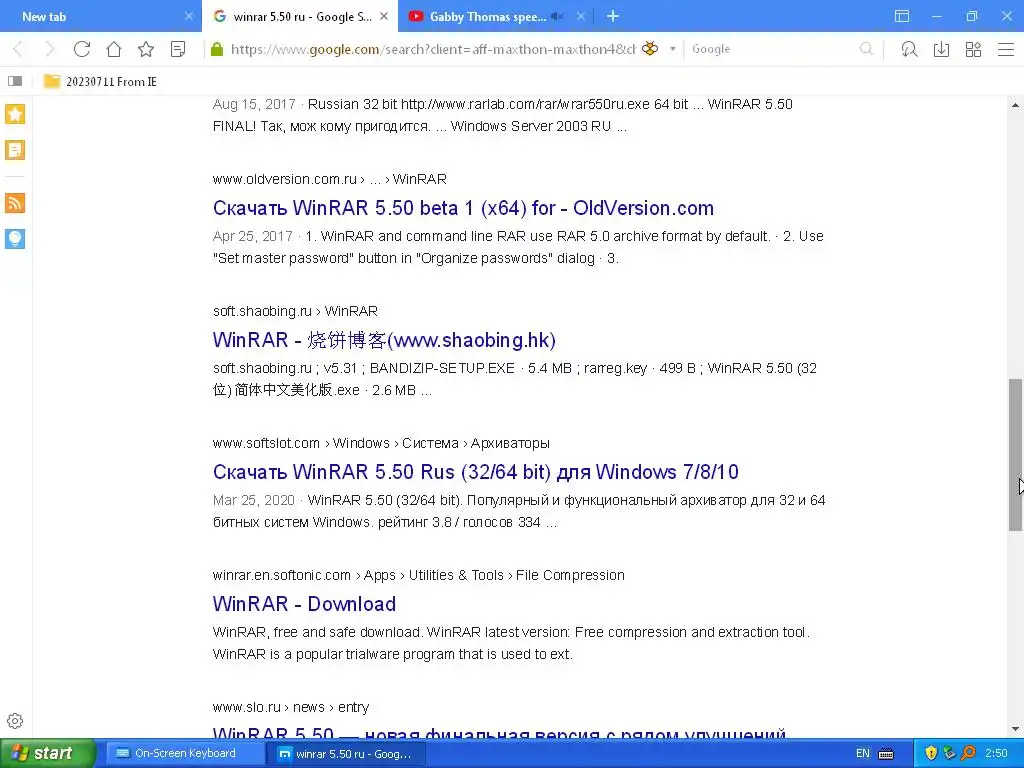Click the EN language indicator
Screen dimensions: 1024x768
click(863, 753)
